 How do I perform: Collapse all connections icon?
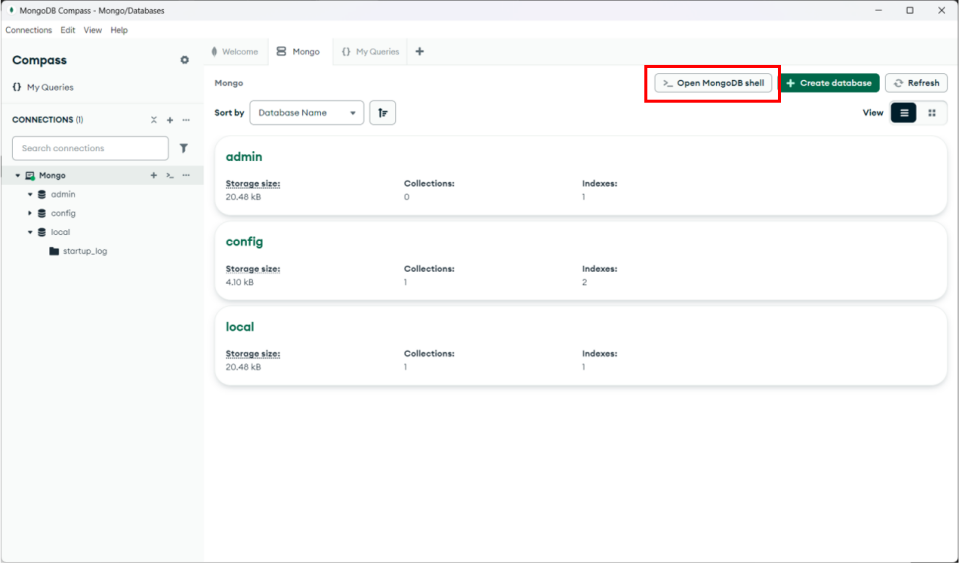(x=154, y=120)
